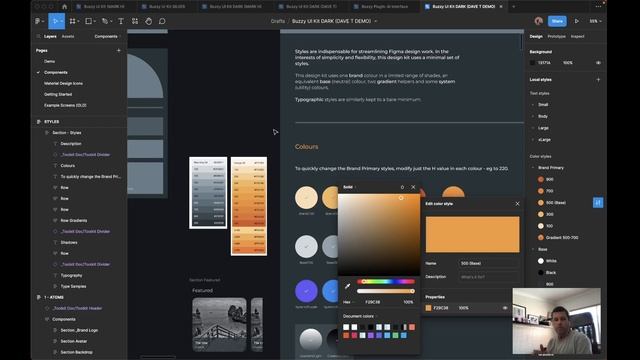Open the Drafts breadcrumb link
This screenshot has width=640, height=360.
[278, 21]
